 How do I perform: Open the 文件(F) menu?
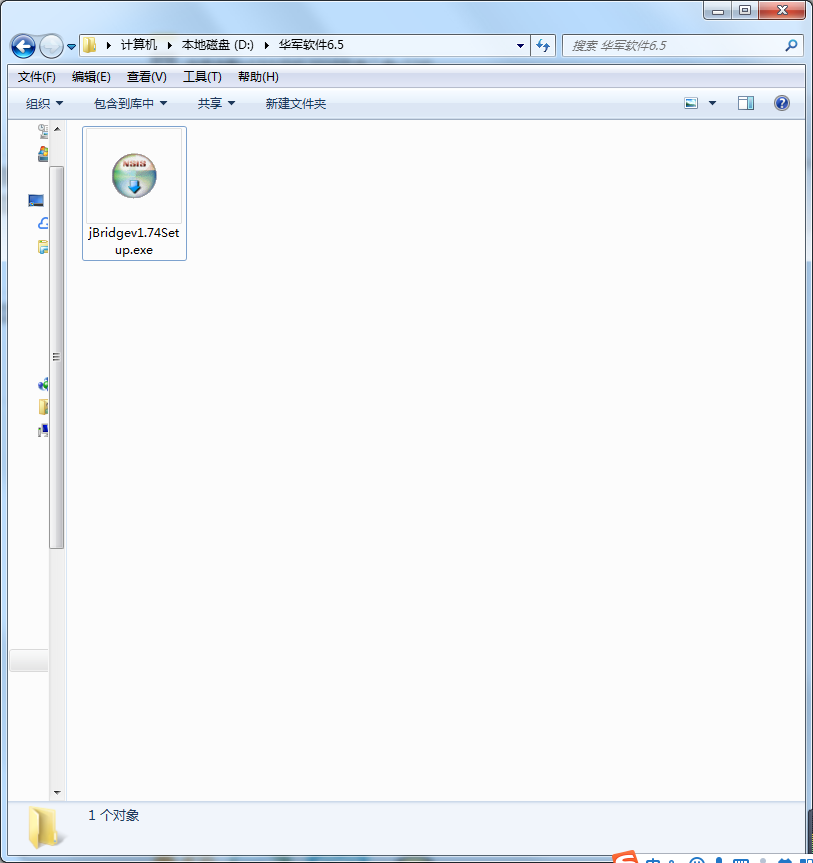(36, 77)
